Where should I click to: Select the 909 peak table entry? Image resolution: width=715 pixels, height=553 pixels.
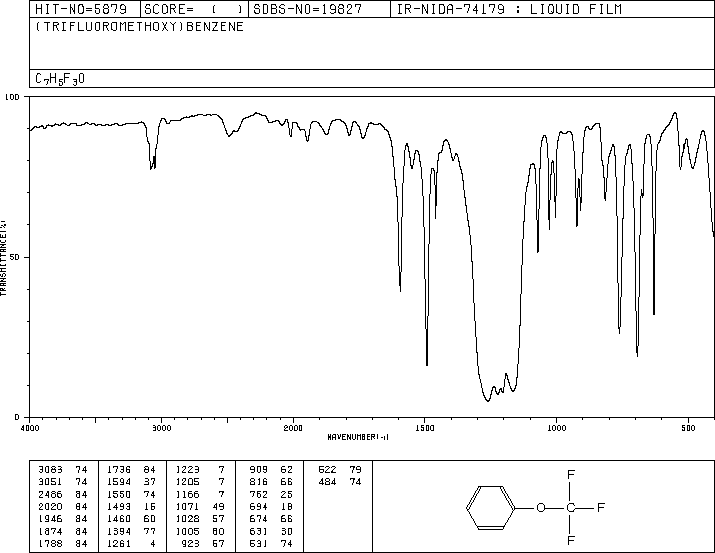(271, 470)
